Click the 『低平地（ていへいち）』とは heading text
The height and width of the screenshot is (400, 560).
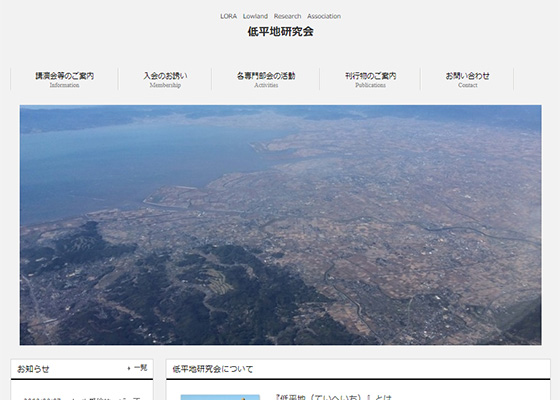tap(334, 397)
